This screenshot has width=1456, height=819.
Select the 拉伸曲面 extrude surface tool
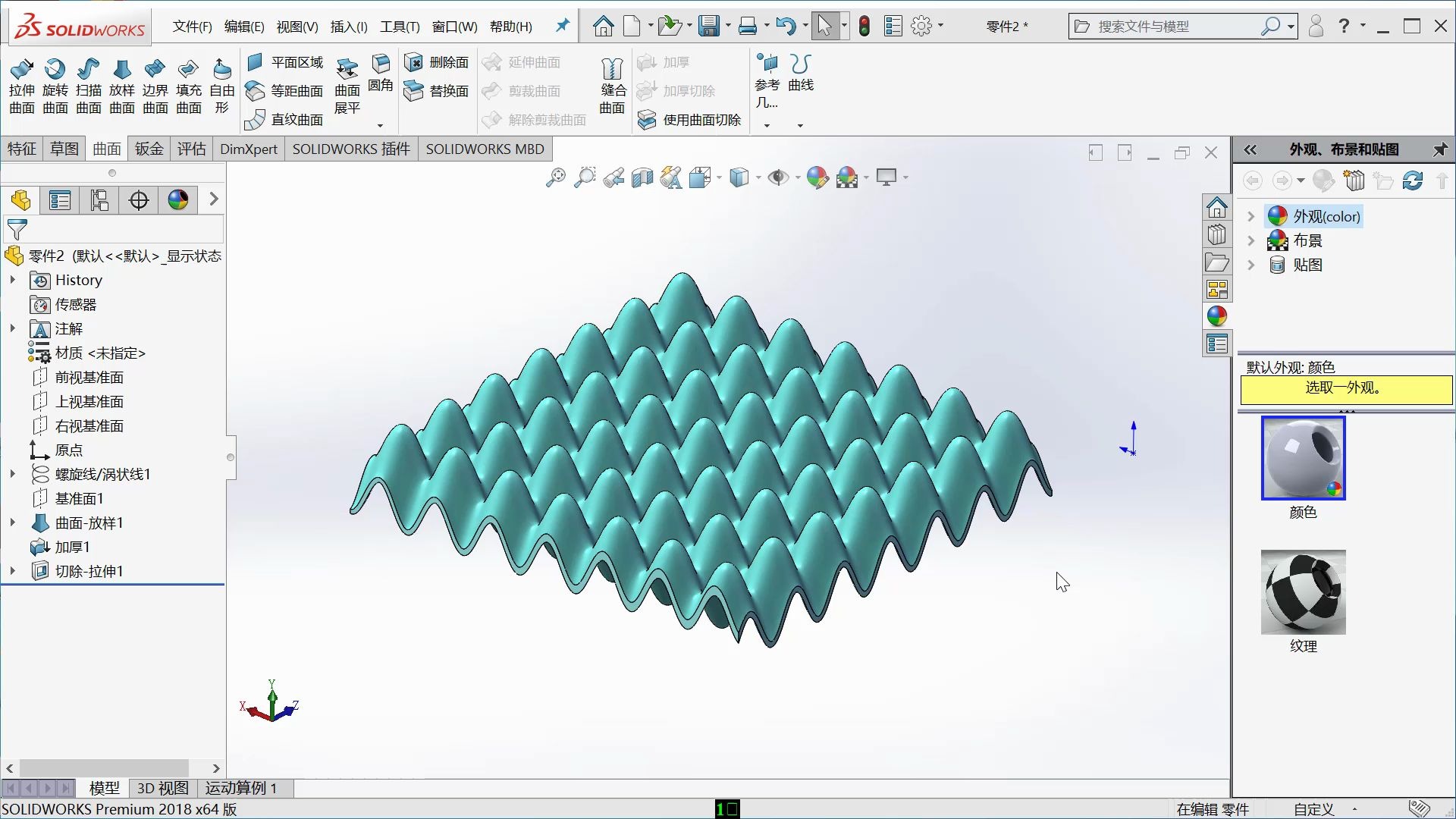pyautogui.click(x=21, y=86)
